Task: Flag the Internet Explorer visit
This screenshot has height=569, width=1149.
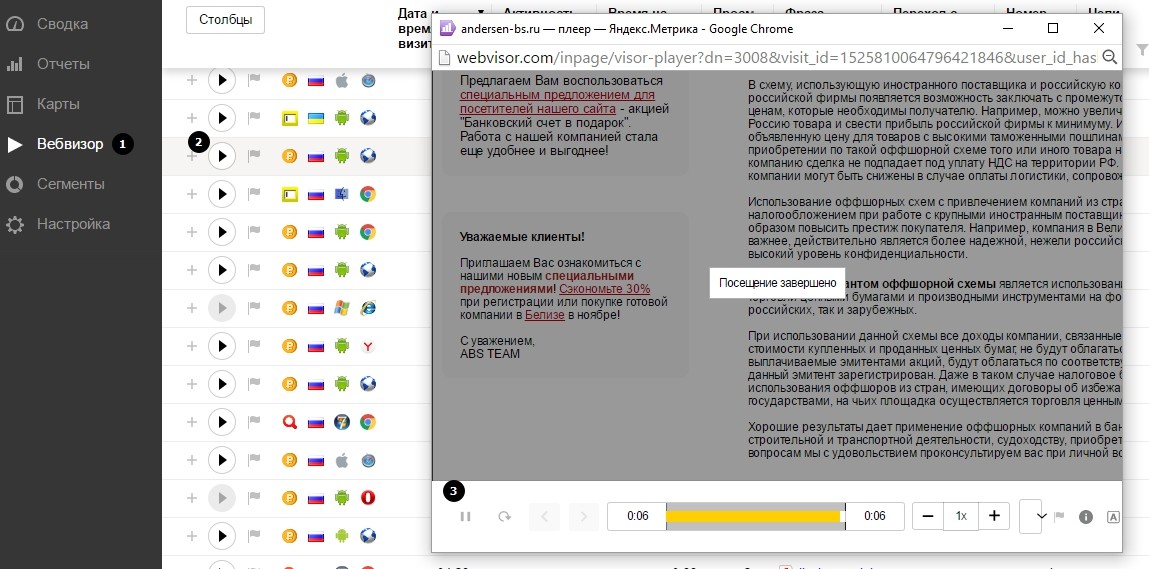Action: (254, 308)
